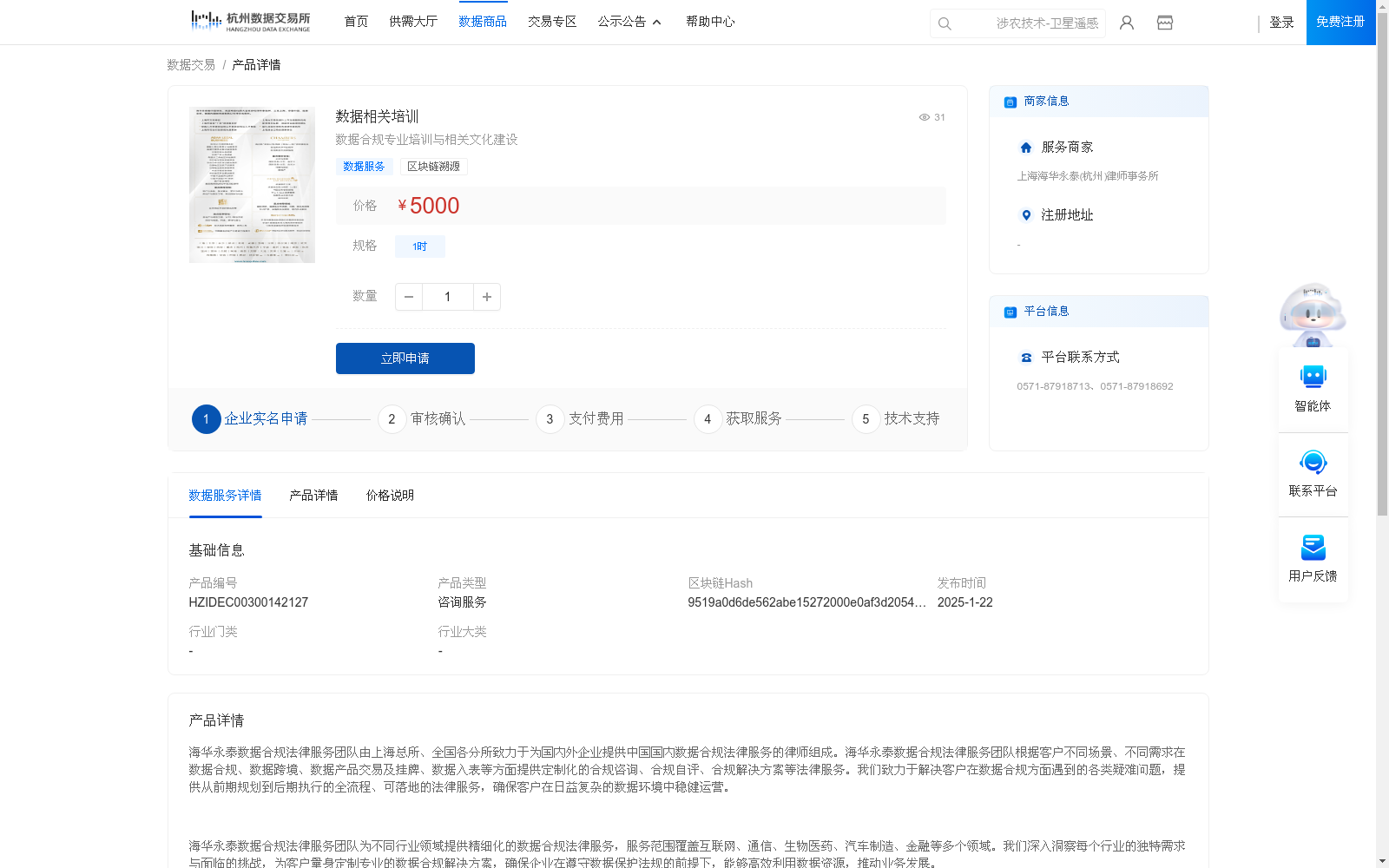Click the price ¥5000
The image size is (1389, 868).
pyautogui.click(x=429, y=206)
